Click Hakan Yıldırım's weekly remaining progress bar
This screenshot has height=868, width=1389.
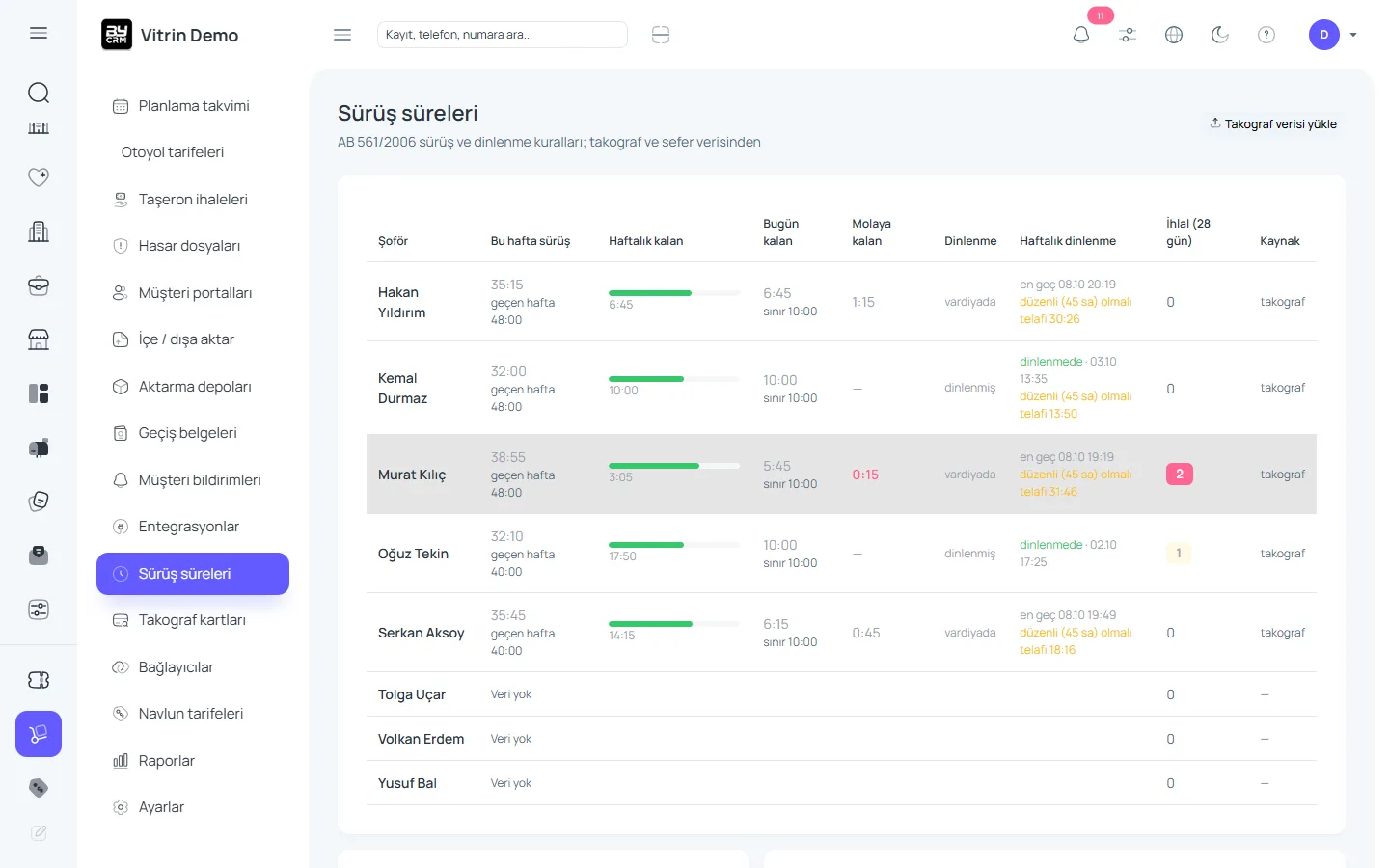(x=673, y=293)
